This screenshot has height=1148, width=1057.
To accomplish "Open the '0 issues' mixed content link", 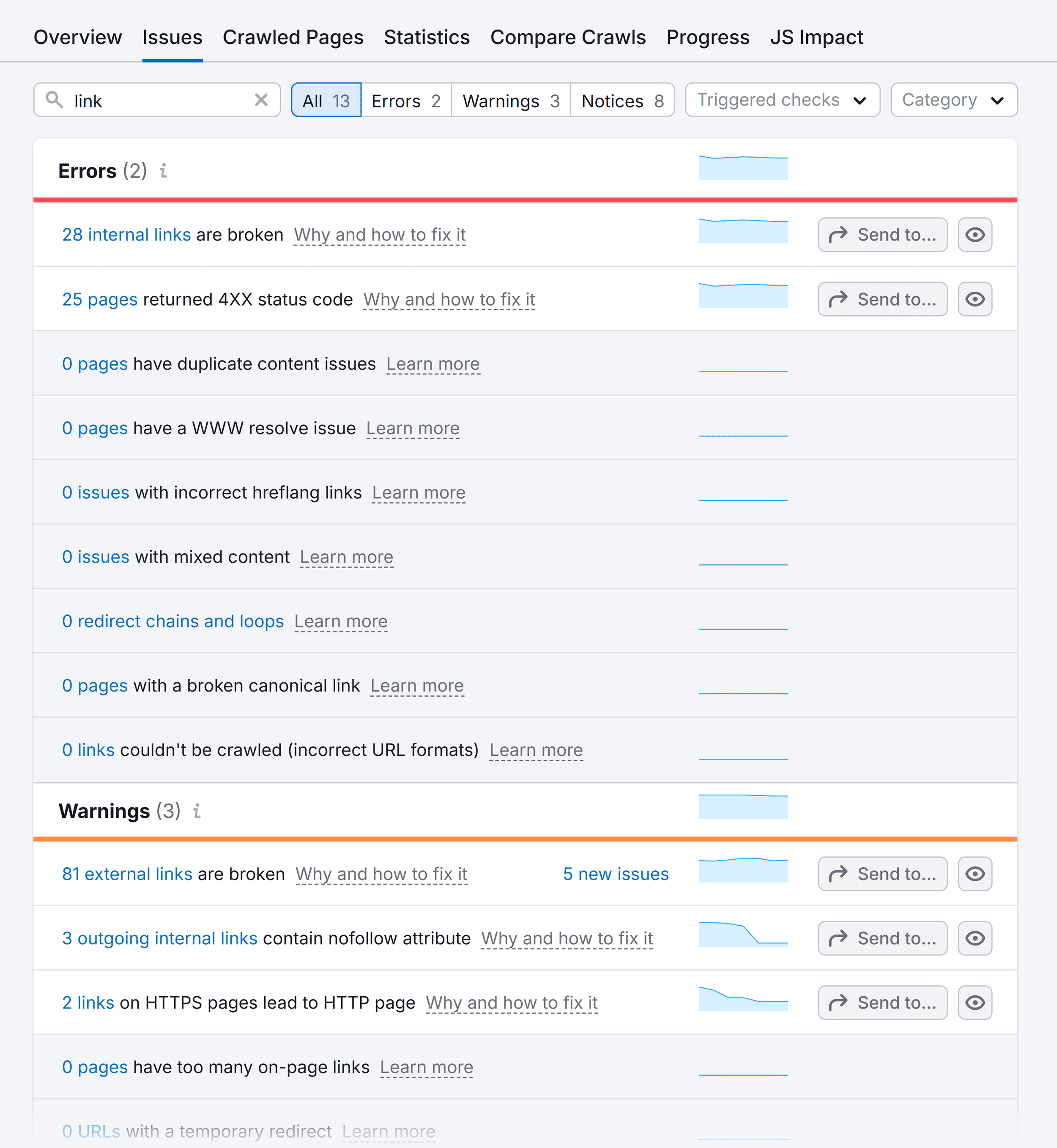I will [x=96, y=557].
